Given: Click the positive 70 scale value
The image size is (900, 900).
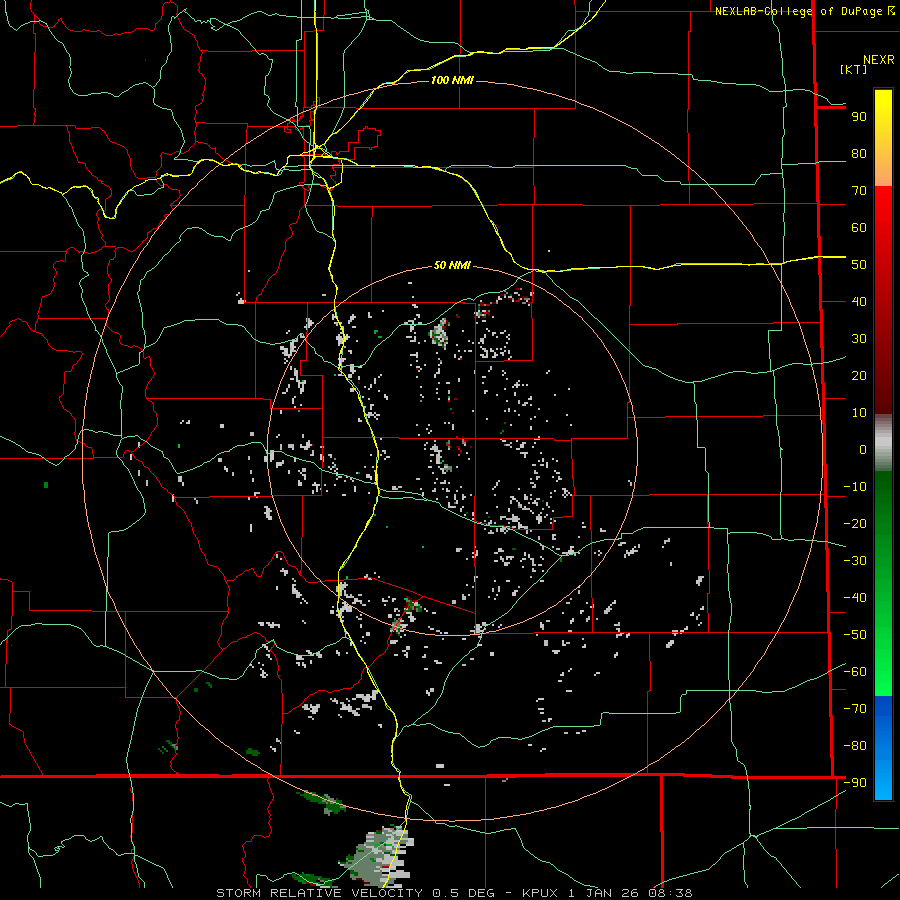Looking at the screenshot, I should (x=859, y=191).
